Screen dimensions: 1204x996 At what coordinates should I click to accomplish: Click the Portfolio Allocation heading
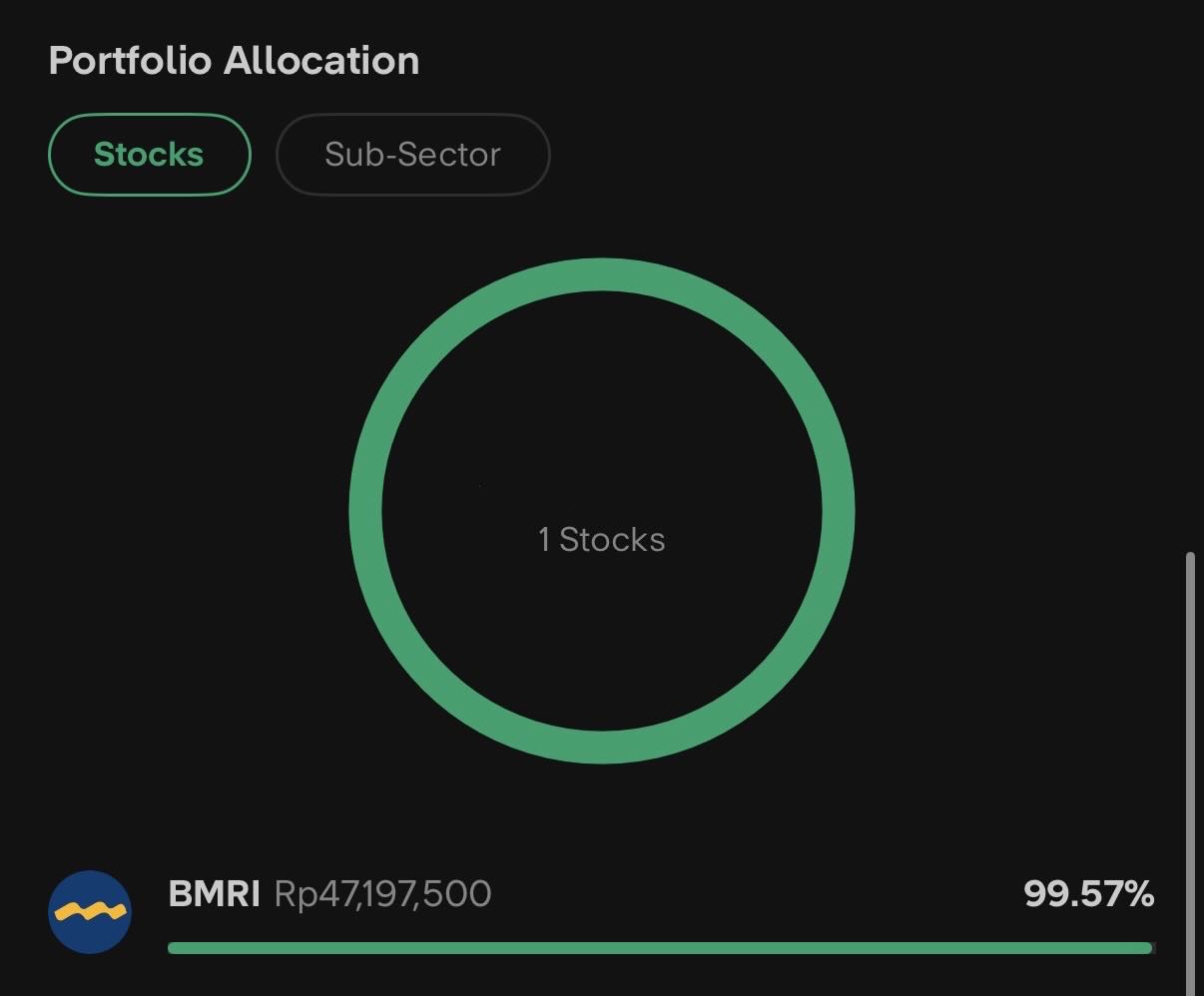234,61
